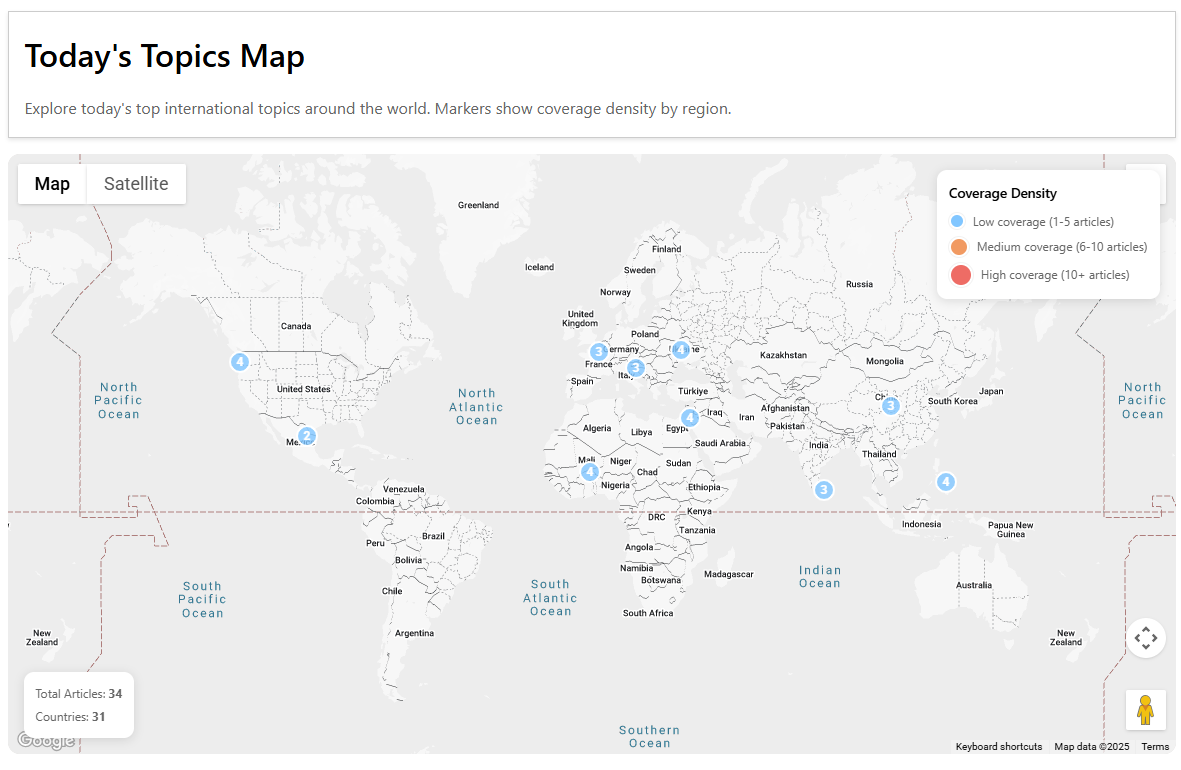1181x770 pixels.
Task: Open the Keyboard shortcuts link
Action: (998, 746)
